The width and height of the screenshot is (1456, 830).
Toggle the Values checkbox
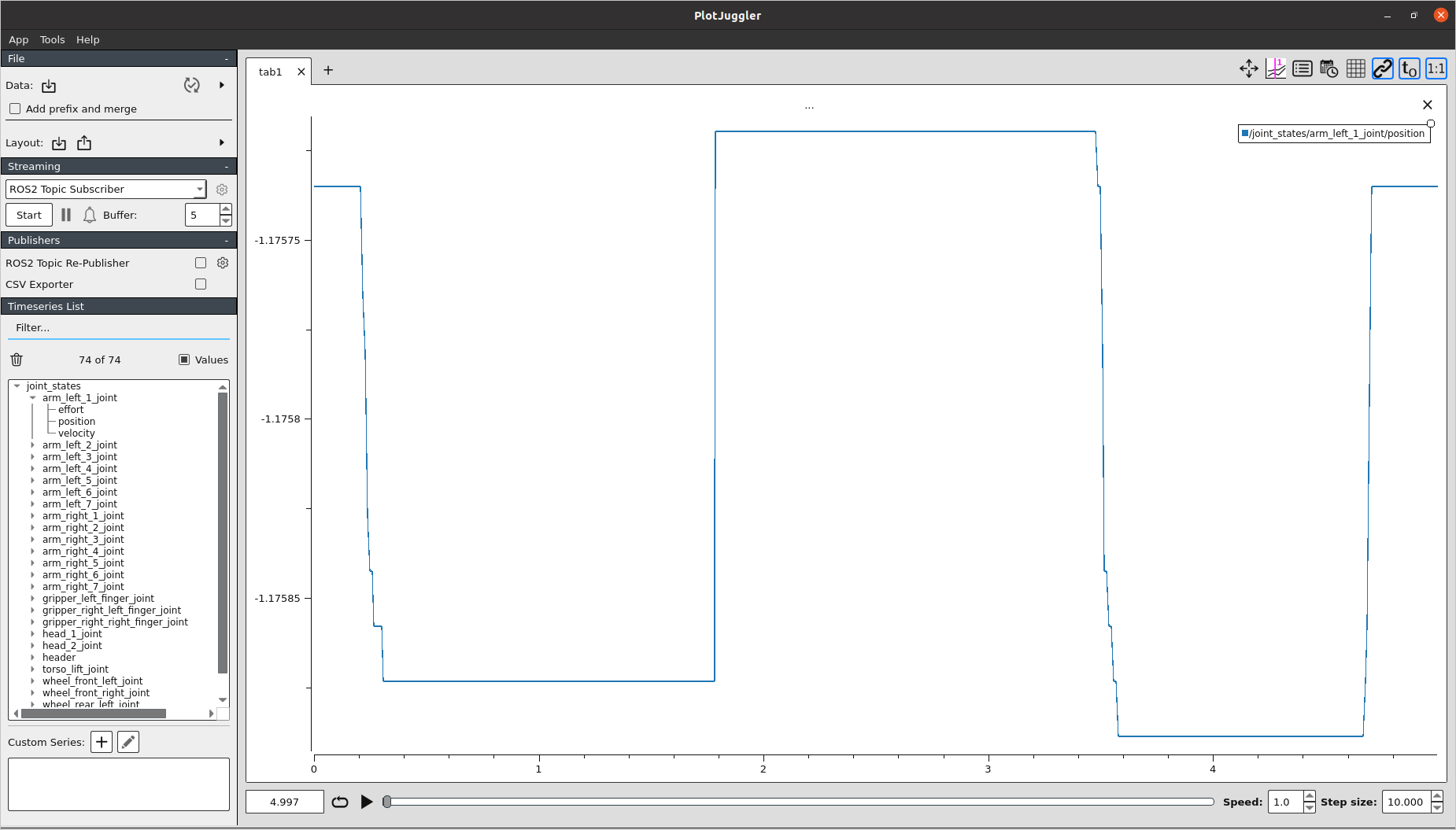tap(184, 360)
